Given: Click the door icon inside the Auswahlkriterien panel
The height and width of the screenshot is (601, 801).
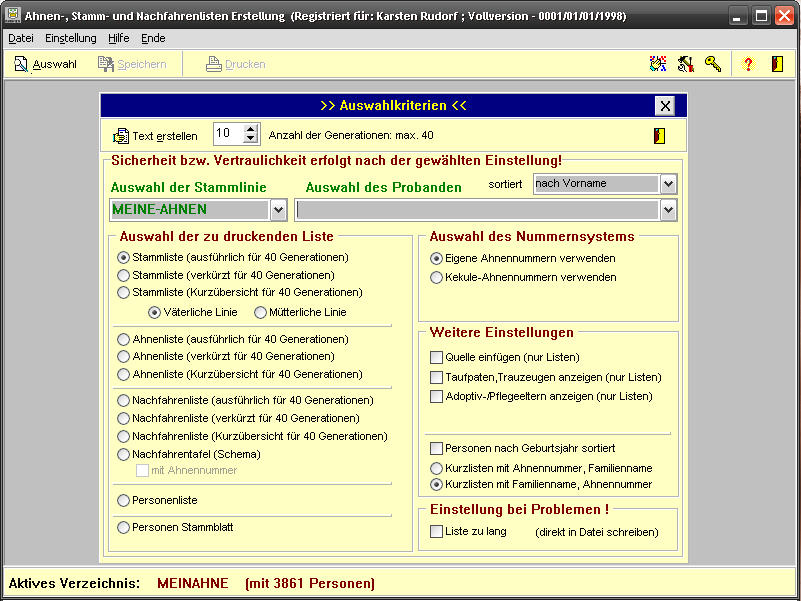Looking at the screenshot, I should click(x=659, y=136).
